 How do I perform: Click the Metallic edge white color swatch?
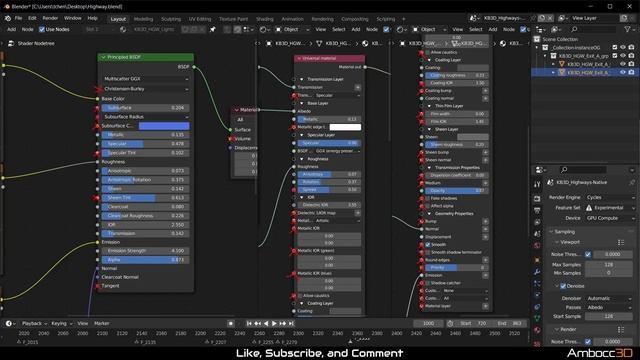coord(345,127)
